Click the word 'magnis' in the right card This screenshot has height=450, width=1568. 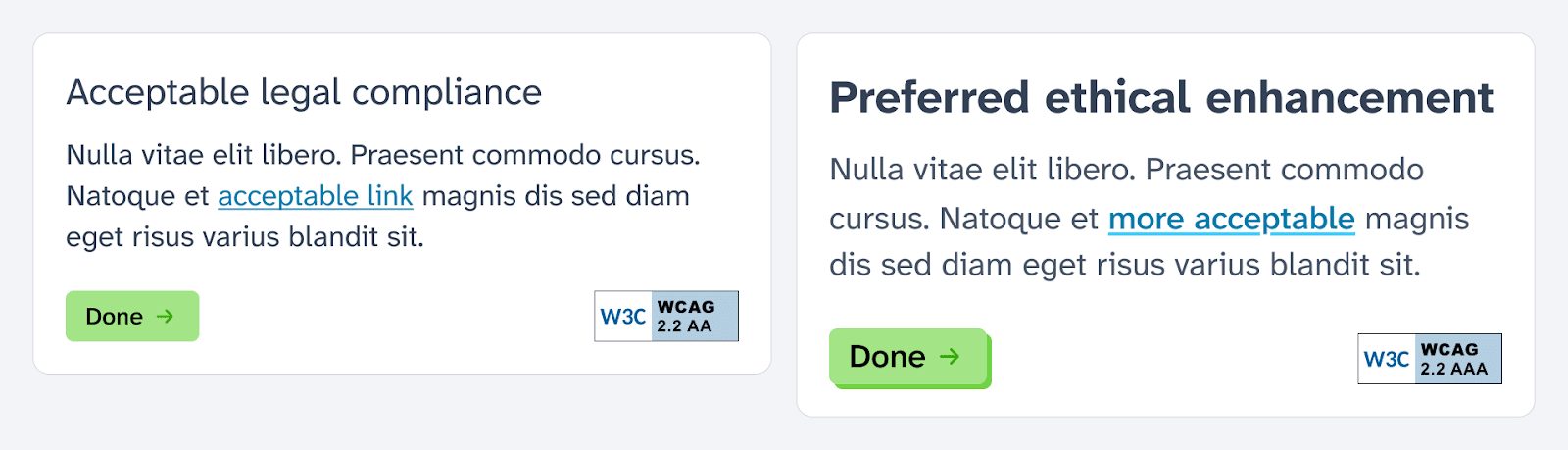(x=1416, y=219)
